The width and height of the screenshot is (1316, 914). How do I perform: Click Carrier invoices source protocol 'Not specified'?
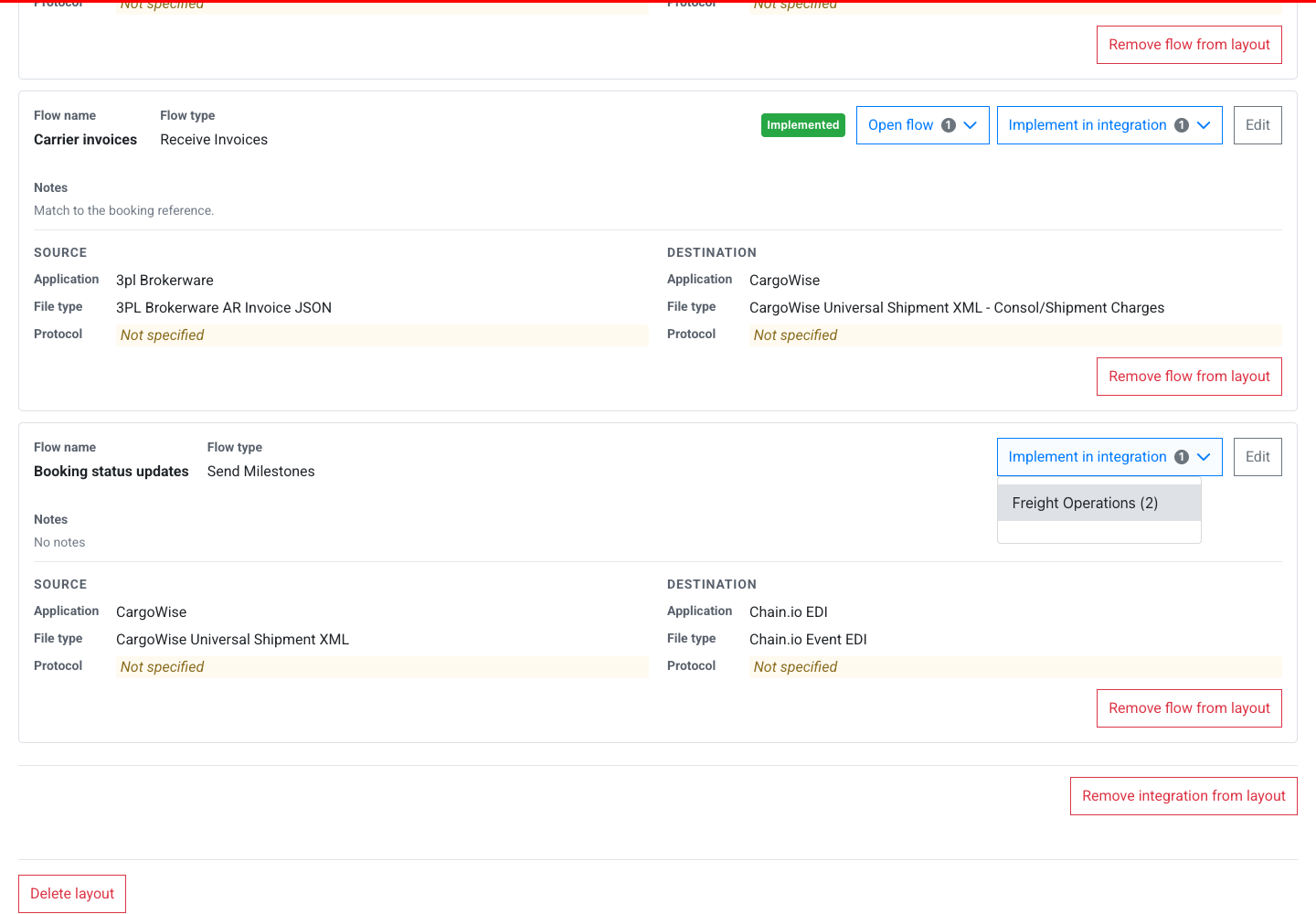click(382, 335)
